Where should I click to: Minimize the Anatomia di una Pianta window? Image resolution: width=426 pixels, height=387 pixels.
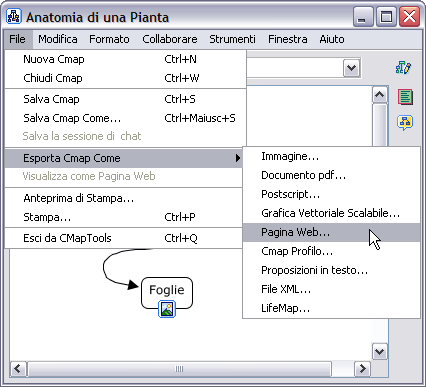[362, 17]
